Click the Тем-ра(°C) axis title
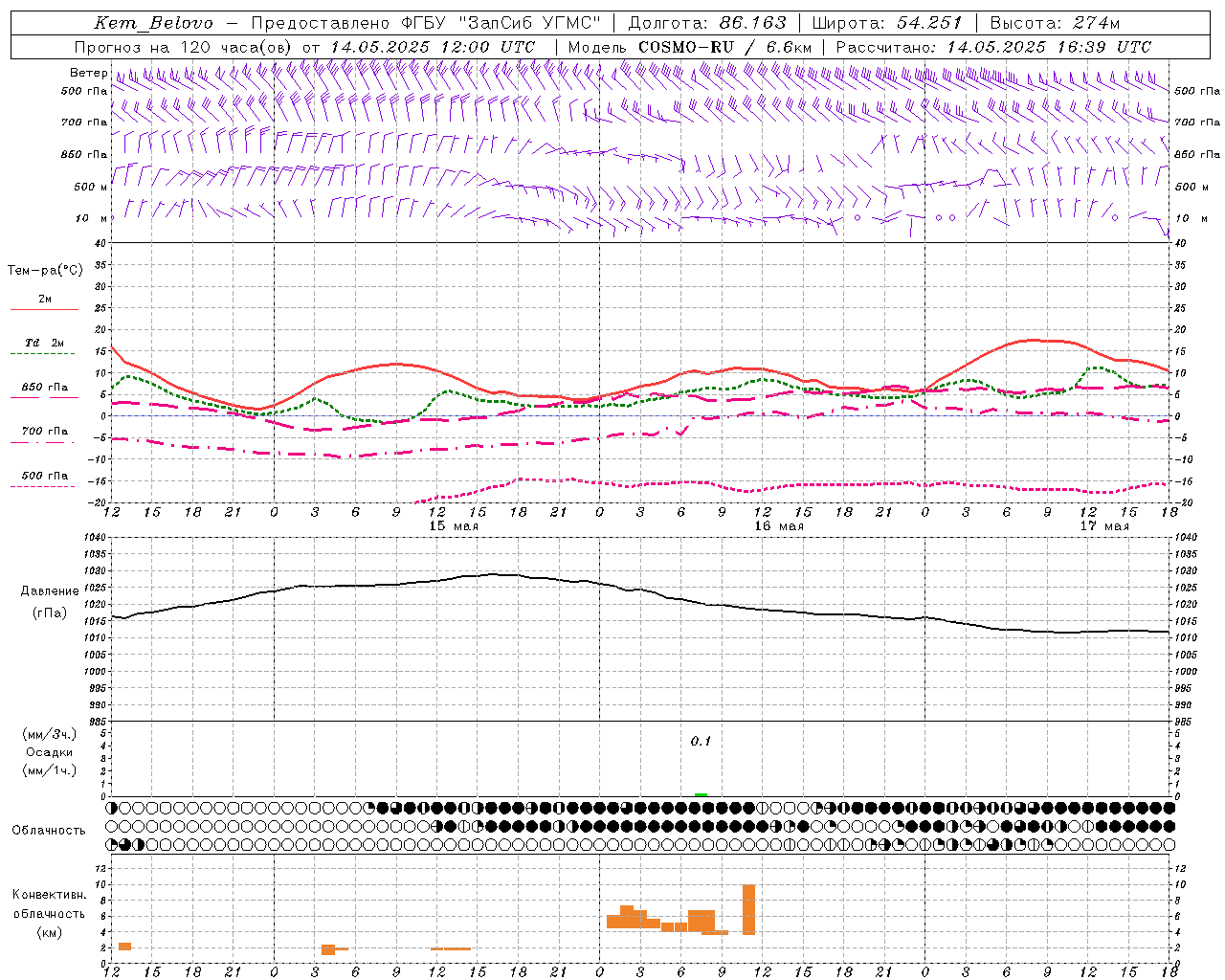 45,271
